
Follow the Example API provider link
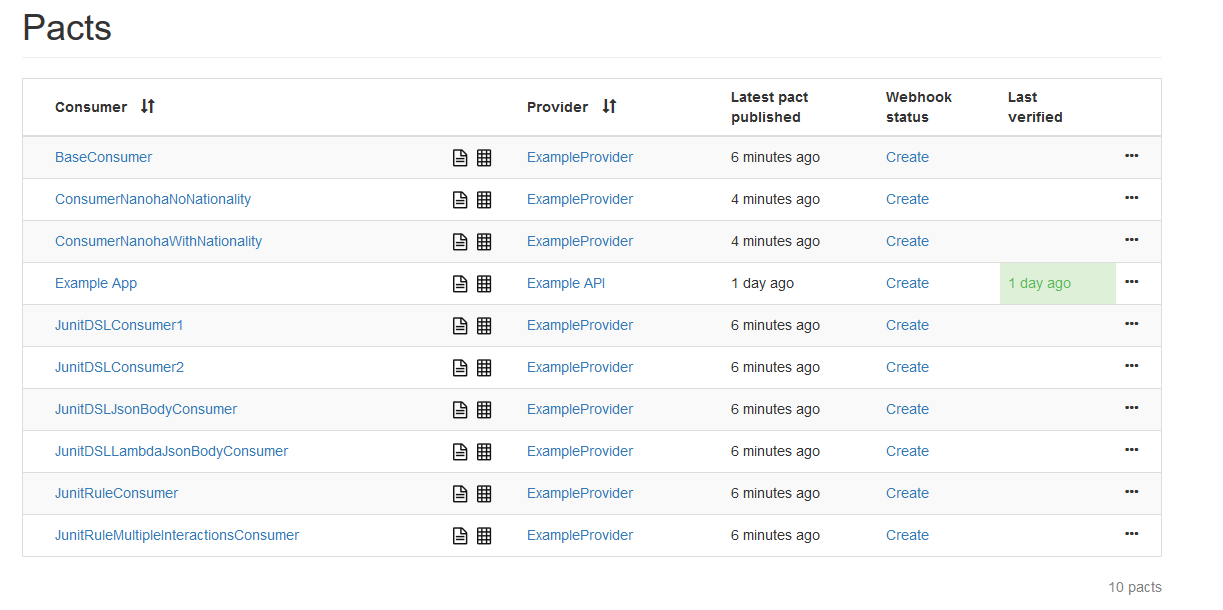pos(566,283)
